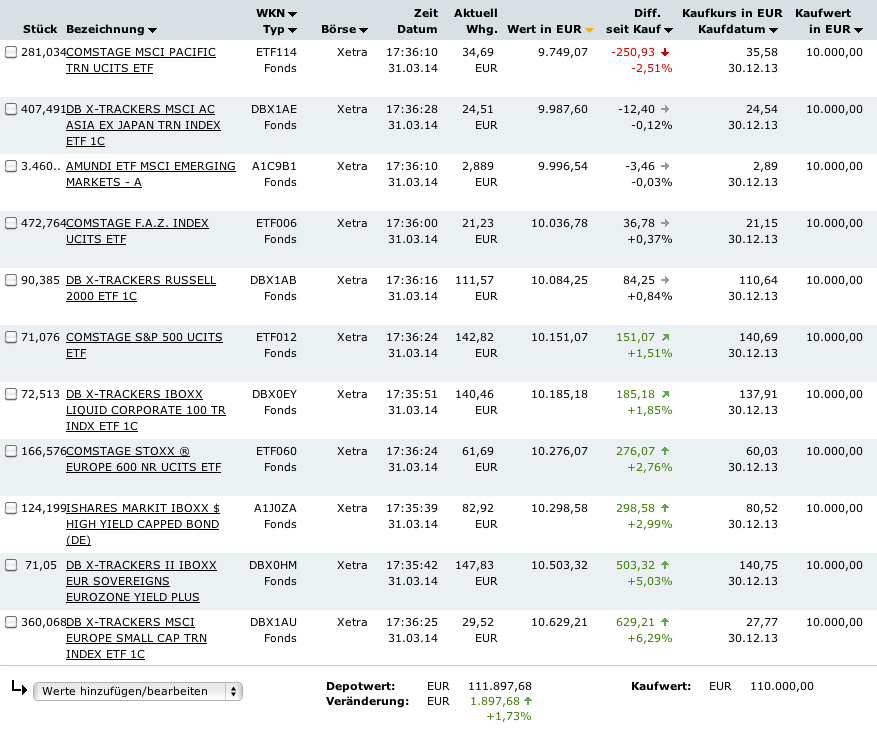Click the +1,73% total change value
This screenshot has height=732, width=877.
(509, 716)
